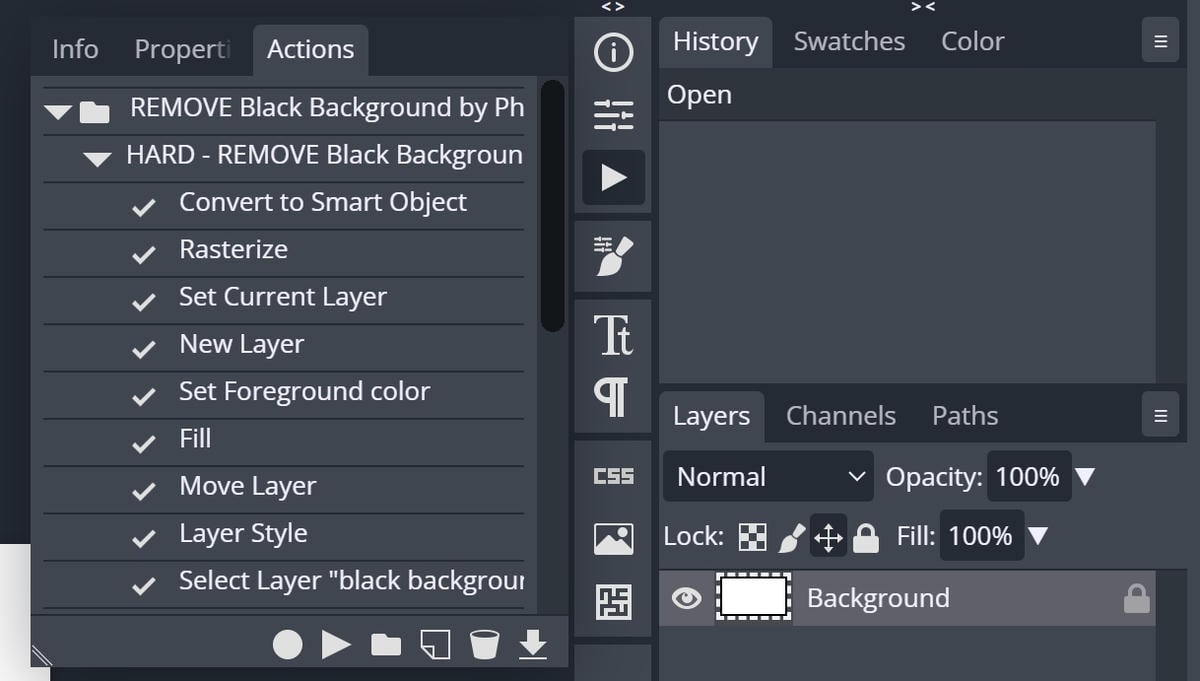Select the Layers tab
The height and width of the screenshot is (681, 1200).
pos(711,416)
